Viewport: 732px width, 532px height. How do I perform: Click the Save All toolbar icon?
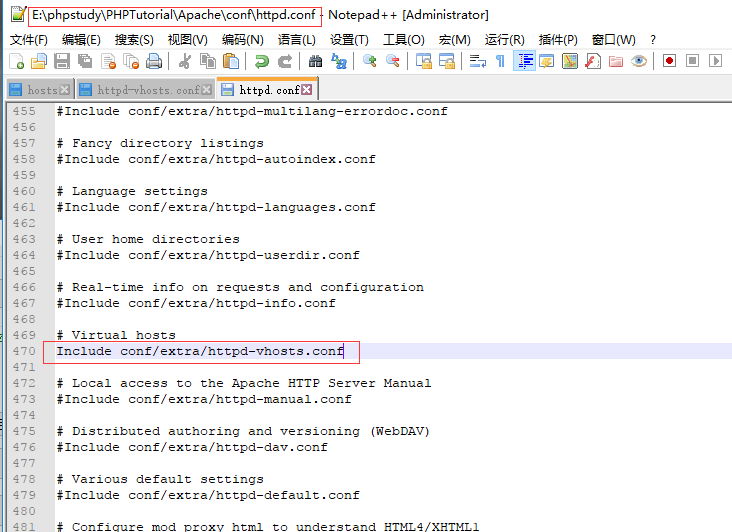click(85, 61)
